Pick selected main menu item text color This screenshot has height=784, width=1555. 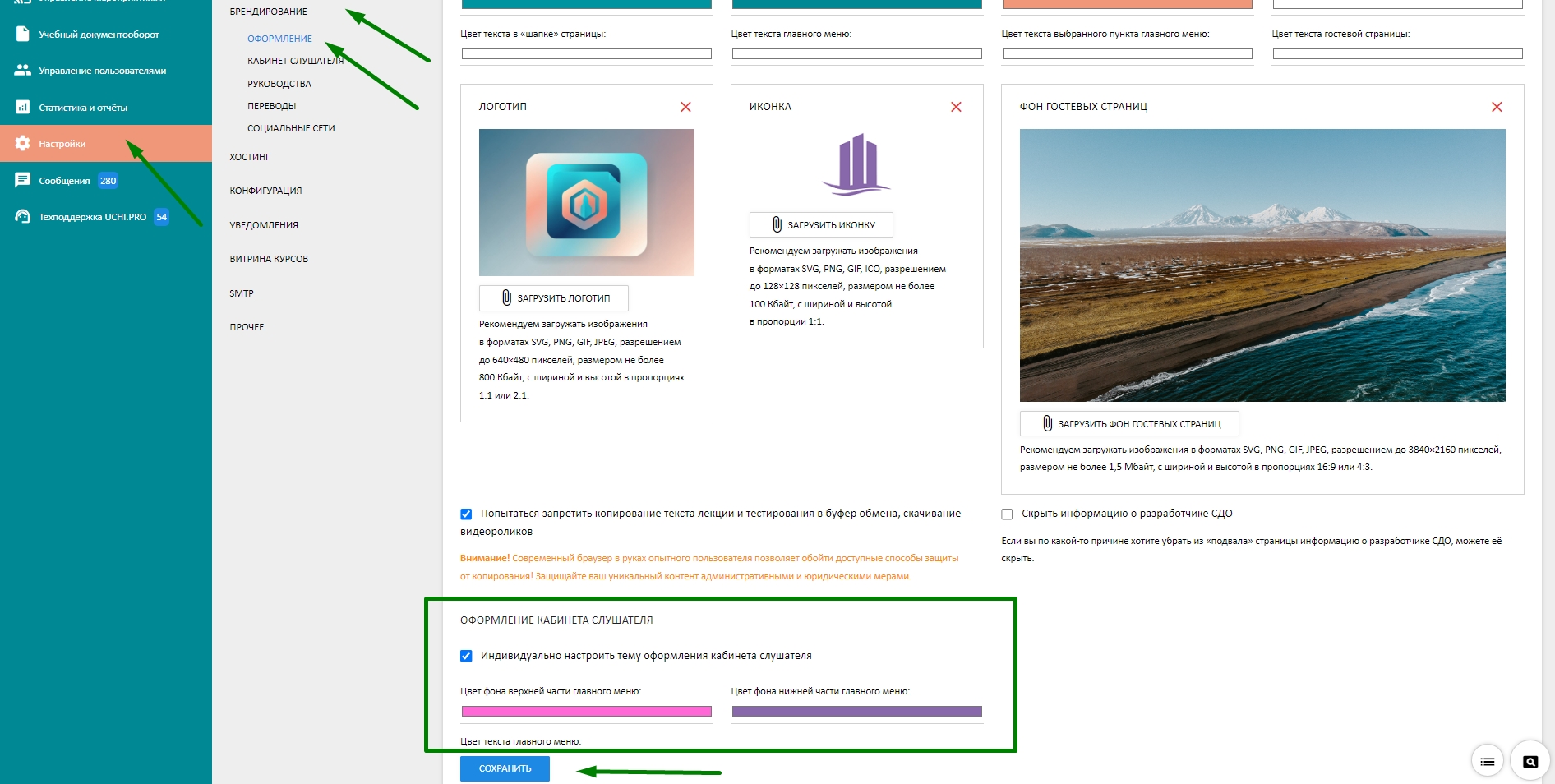click(x=1128, y=54)
